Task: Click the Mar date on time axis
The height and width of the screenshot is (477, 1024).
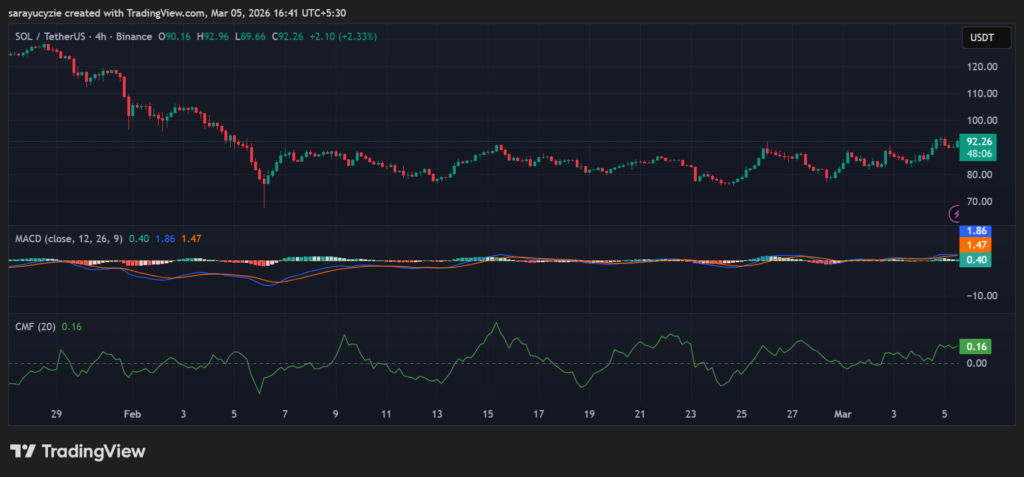Action: [842, 413]
